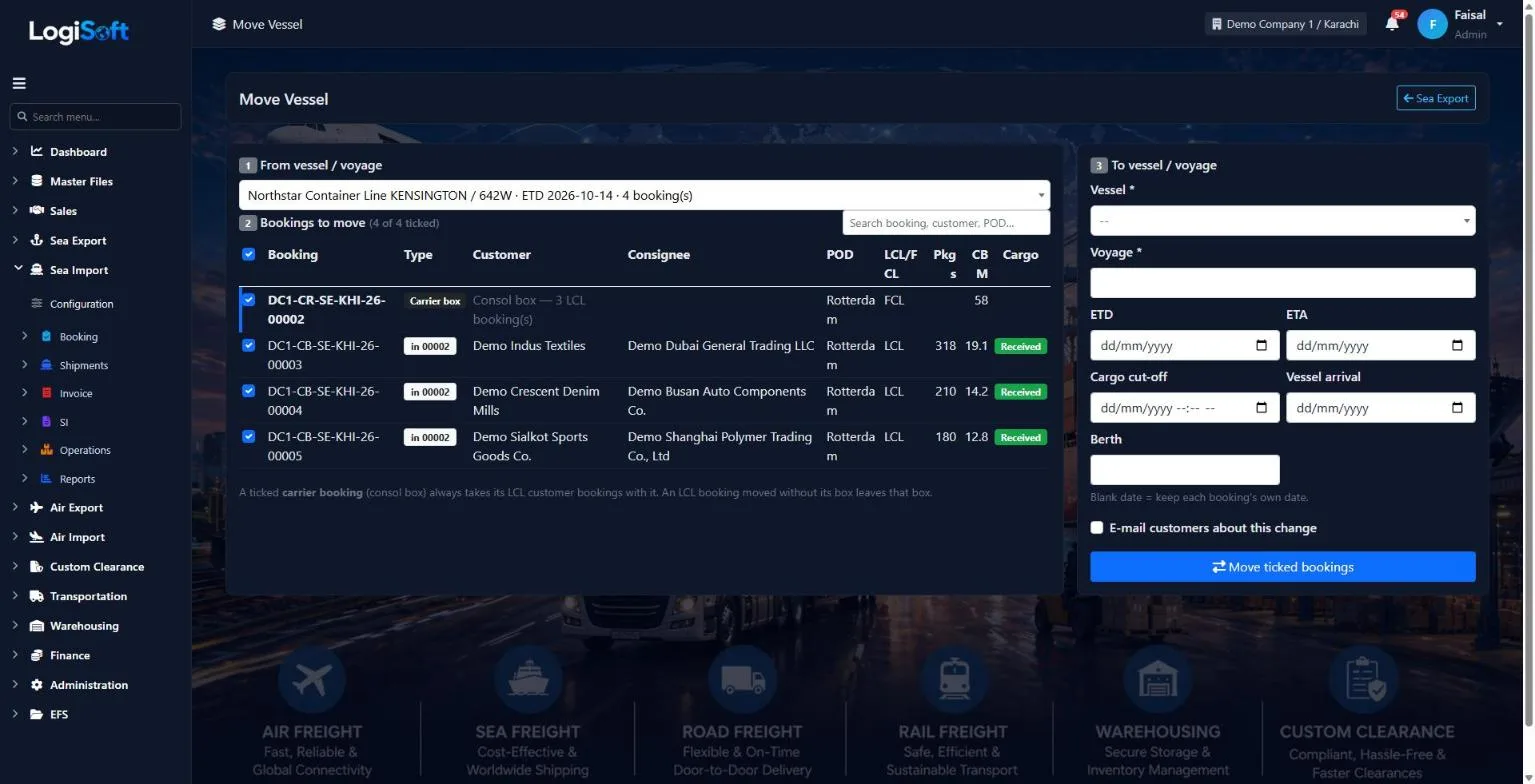1535x784 pixels.
Task: Click the Search menu input field
Action: (x=96, y=117)
